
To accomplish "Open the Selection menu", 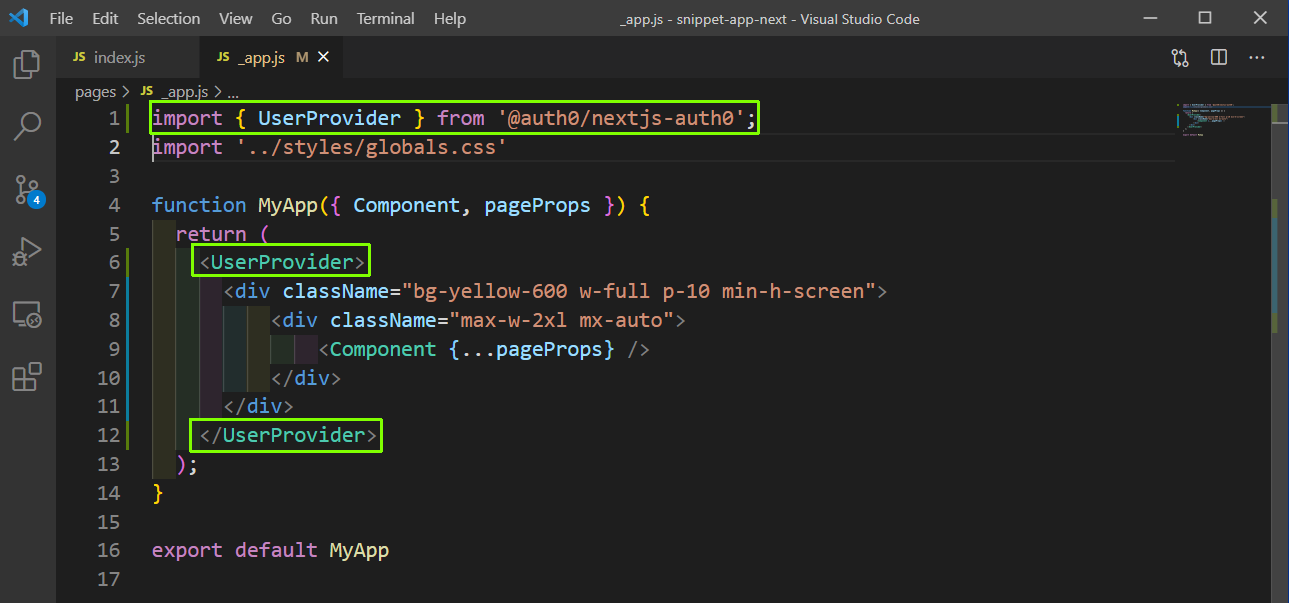I will pyautogui.click(x=169, y=19).
